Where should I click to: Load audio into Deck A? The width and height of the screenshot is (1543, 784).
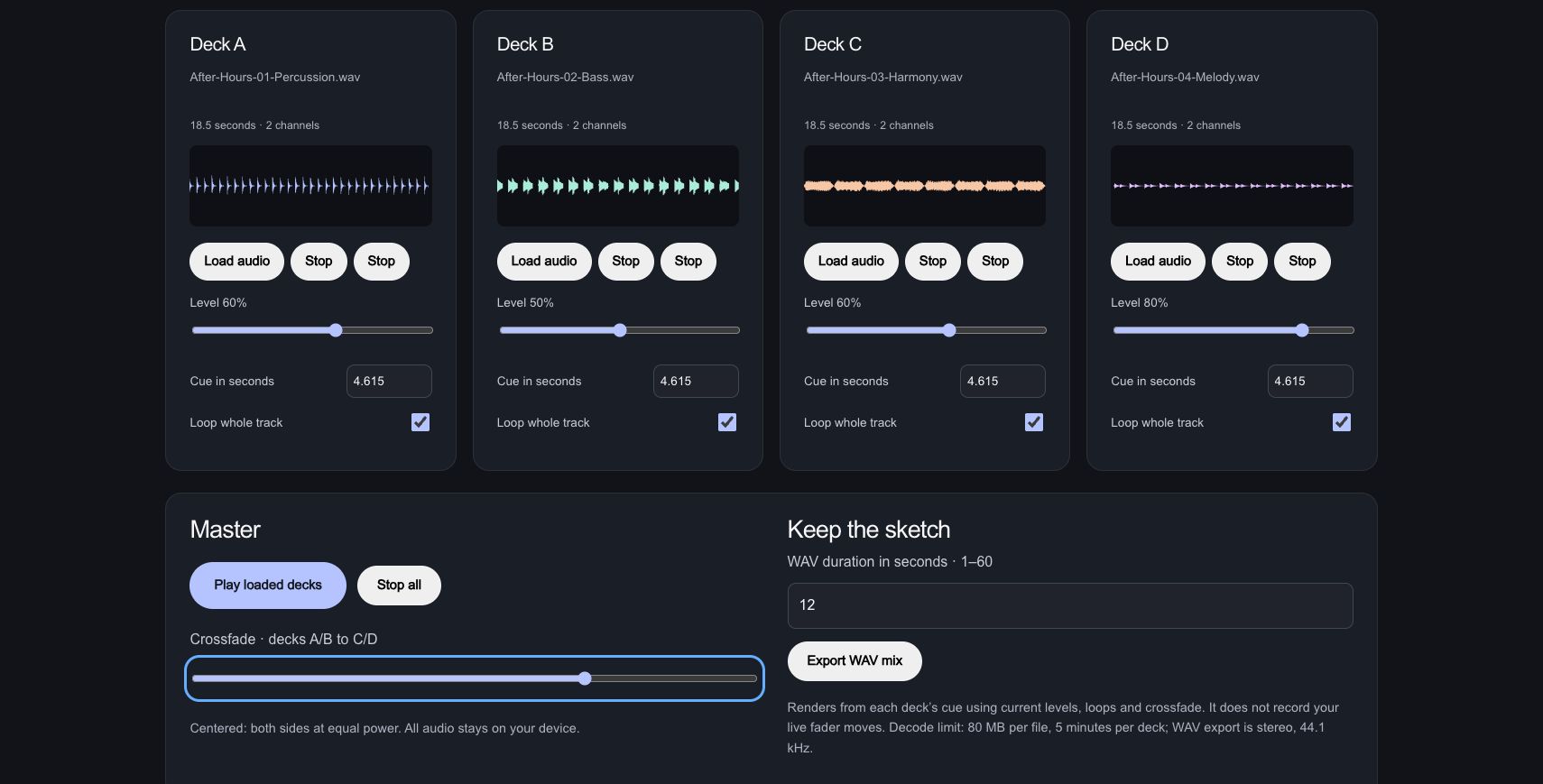(x=236, y=262)
